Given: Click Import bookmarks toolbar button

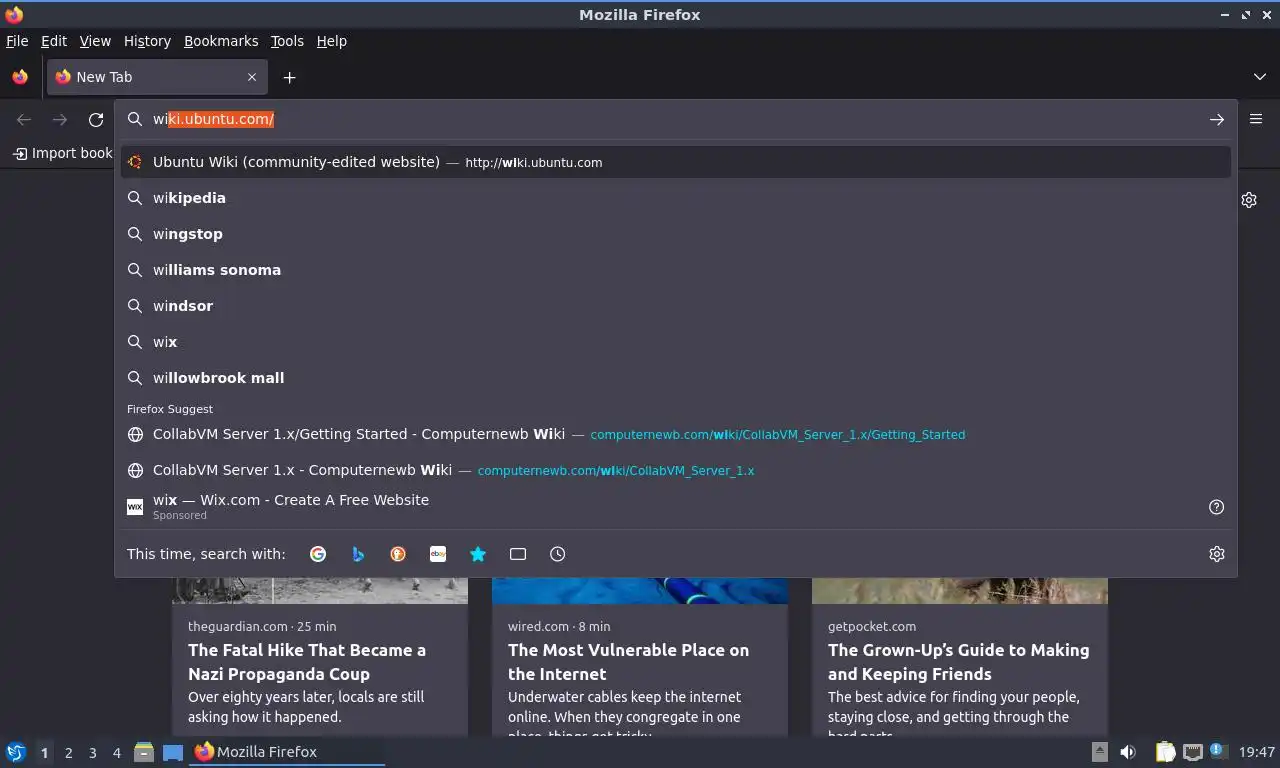Looking at the screenshot, I should pos(62,153).
